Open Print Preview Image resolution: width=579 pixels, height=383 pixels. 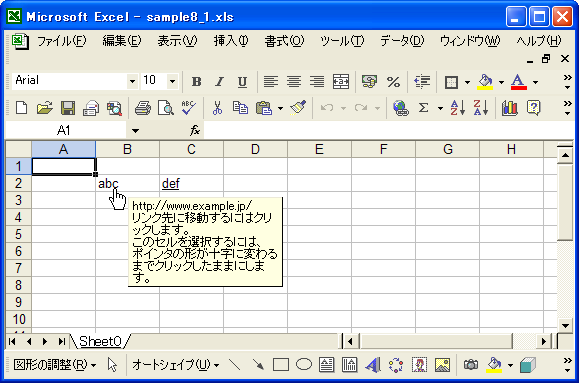[165, 108]
